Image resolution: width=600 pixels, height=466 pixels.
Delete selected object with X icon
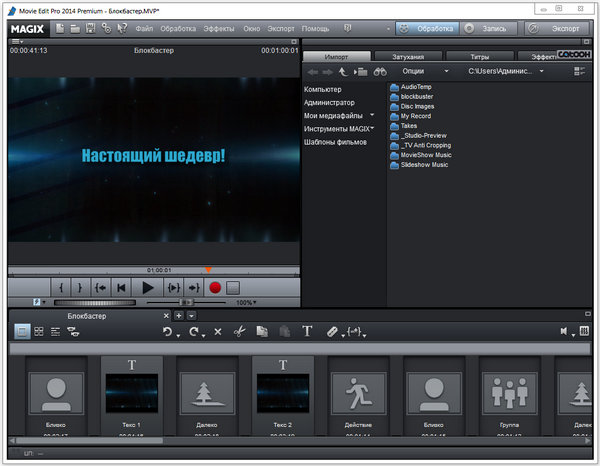(x=218, y=331)
